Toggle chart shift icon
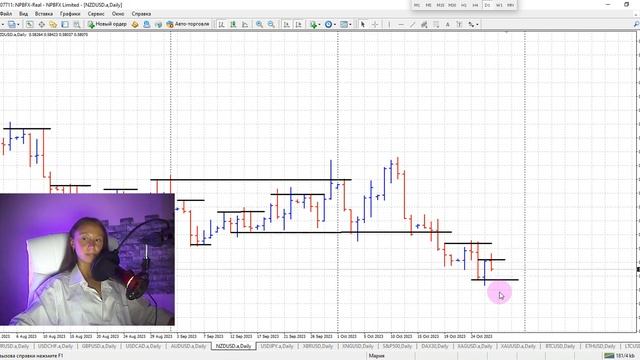Screen dimensions: 640x360 298,24
